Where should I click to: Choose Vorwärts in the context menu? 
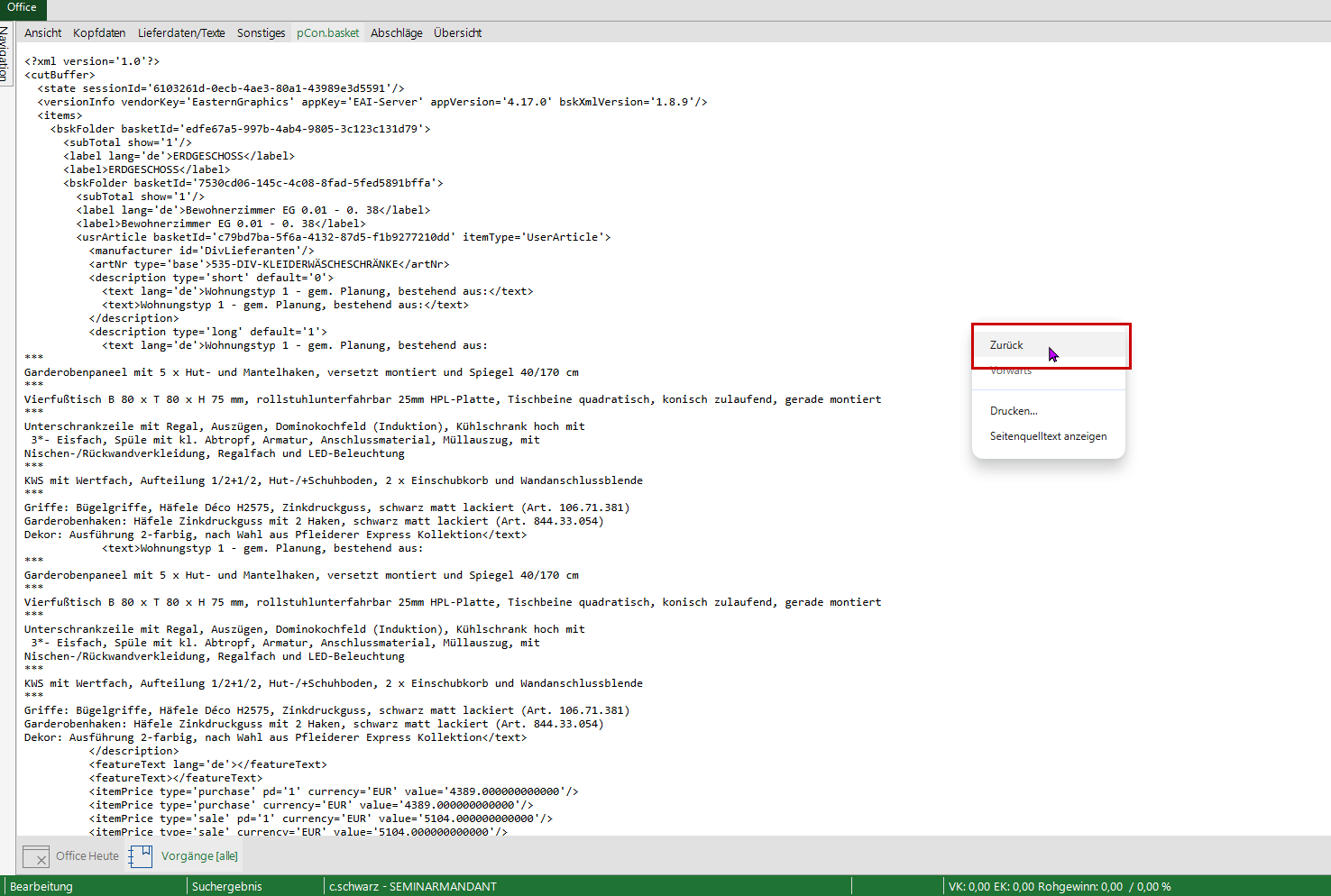tap(1011, 371)
